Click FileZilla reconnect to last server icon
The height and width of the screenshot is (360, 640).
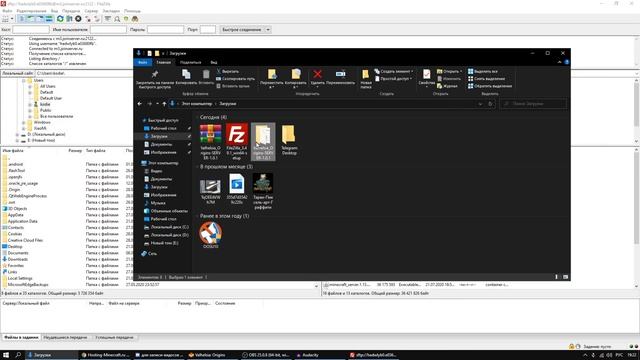click(97, 19)
